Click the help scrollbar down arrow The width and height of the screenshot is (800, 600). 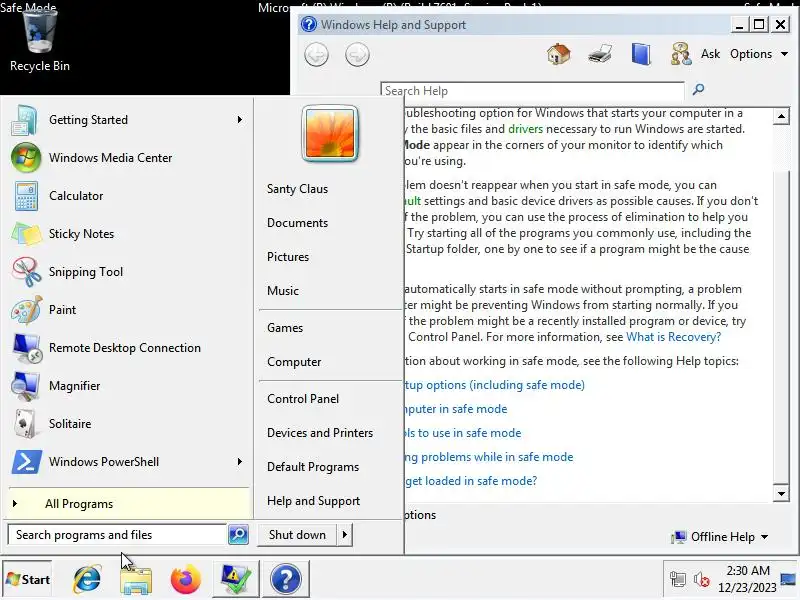coord(781,493)
